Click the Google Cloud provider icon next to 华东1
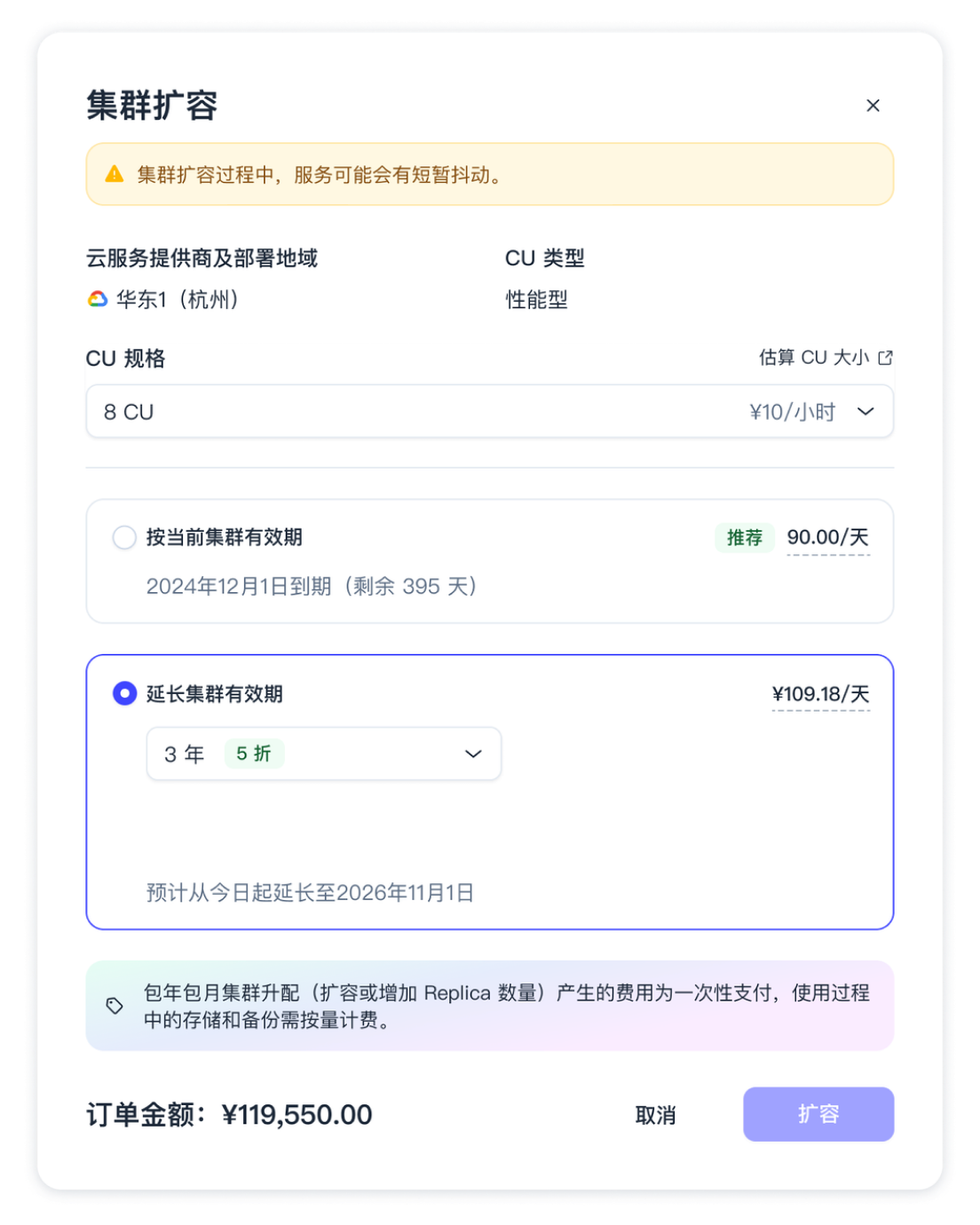 (97, 300)
